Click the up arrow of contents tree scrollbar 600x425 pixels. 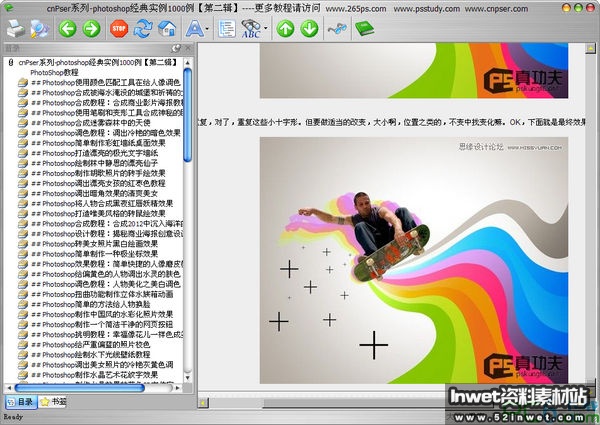click(188, 62)
